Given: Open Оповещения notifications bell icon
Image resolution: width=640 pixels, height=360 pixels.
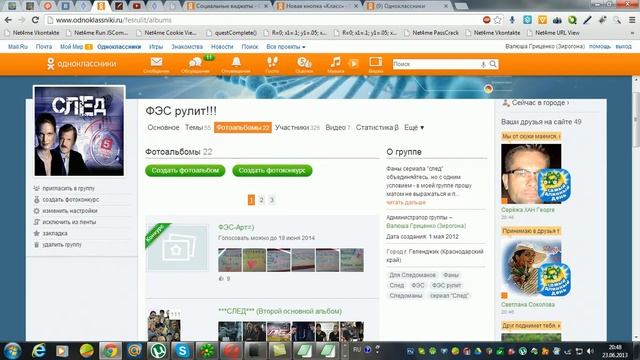Looking at the screenshot, I should click(x=236, y=64).
